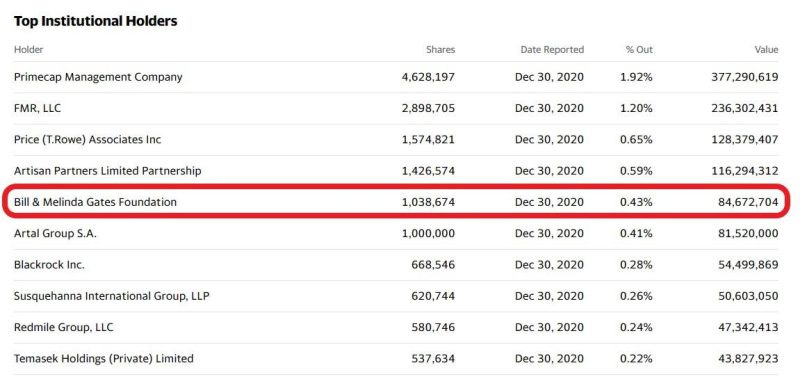800x386 pixels.
Task: Select shares value 620,744
Action: (433, 296)
